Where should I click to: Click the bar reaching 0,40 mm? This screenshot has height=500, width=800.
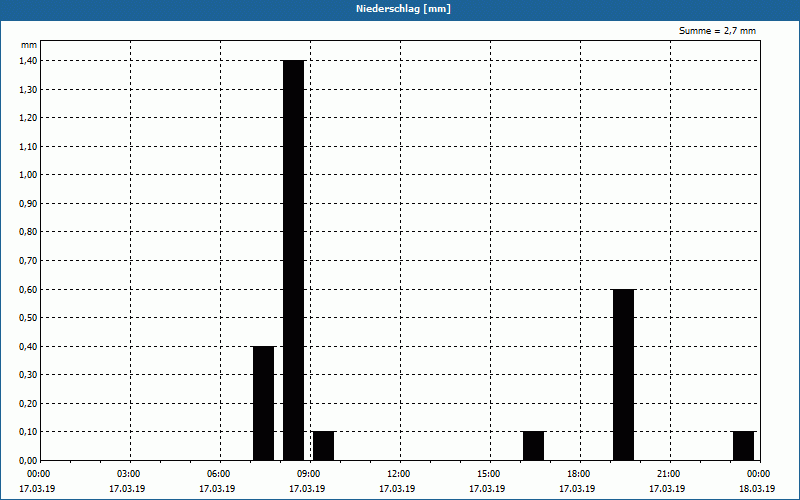point(264,403)
